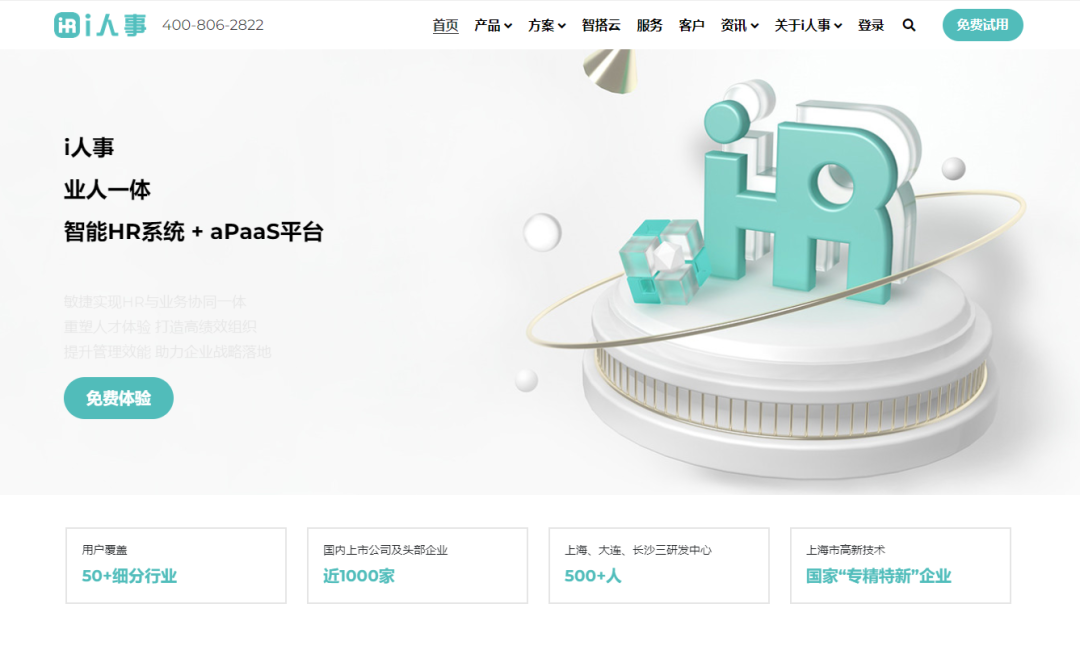
Task: Expand the 产品 dropdown menu
Action: pyautogui.click(x=493, y=25)
